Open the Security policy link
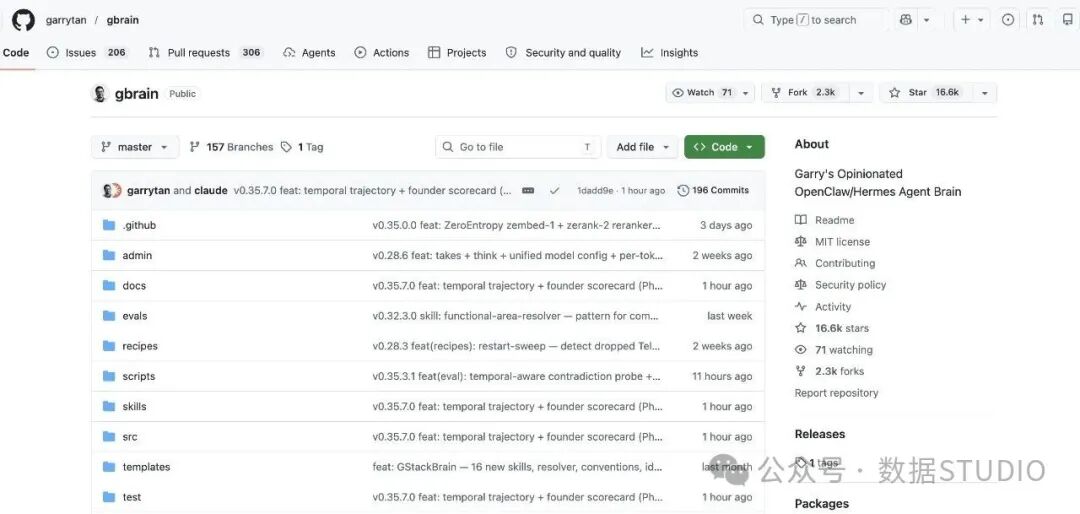Viewport: 1080px width, 514px height. coord(851,285)
